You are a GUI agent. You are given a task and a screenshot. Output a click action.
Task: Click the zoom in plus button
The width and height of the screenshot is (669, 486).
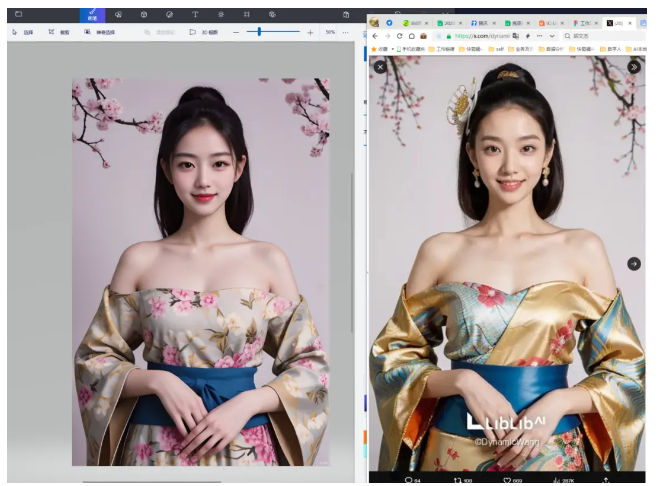click(x=310, y=32)
